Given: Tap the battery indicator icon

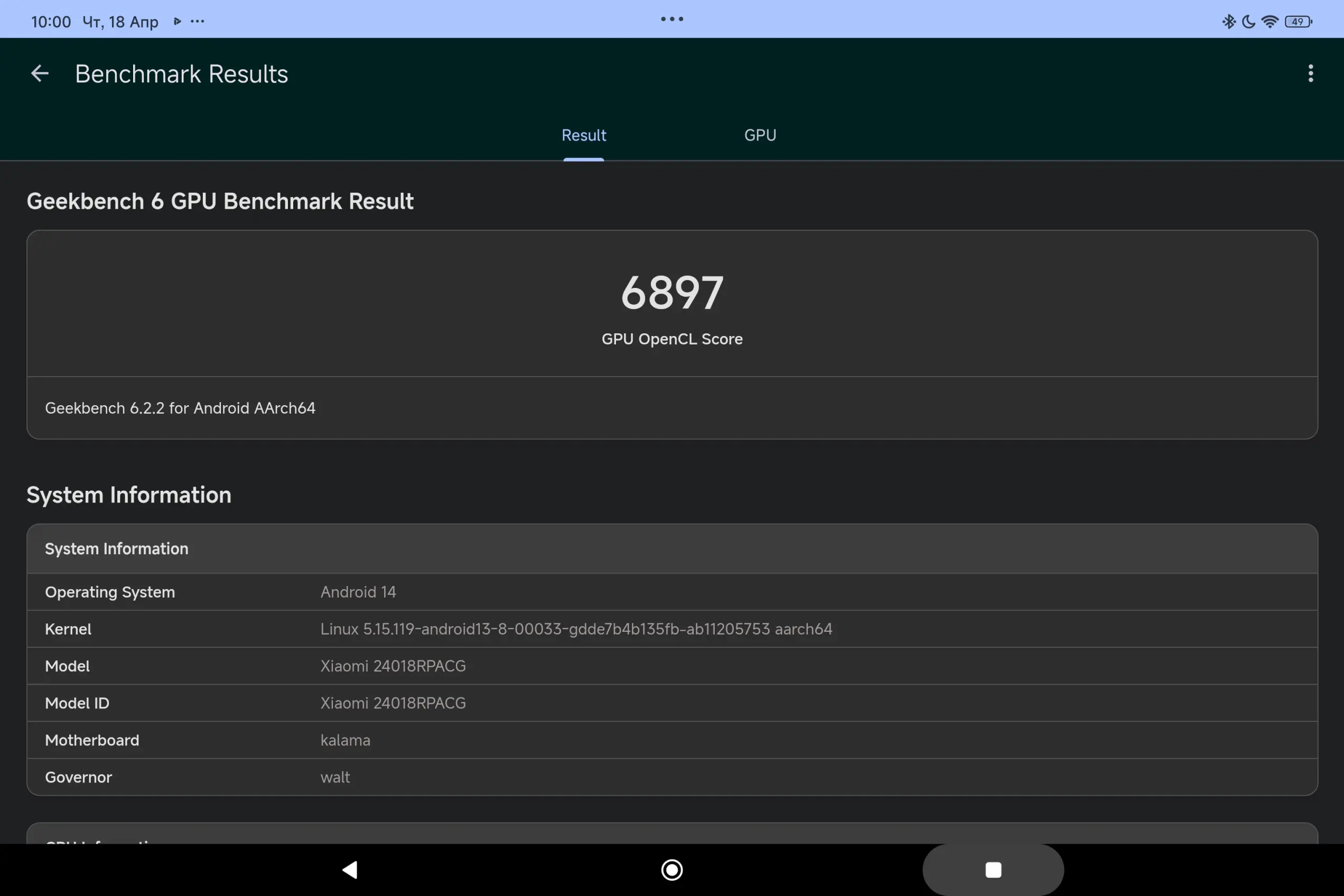Looking at the screenshot, I should (1298, 22).
